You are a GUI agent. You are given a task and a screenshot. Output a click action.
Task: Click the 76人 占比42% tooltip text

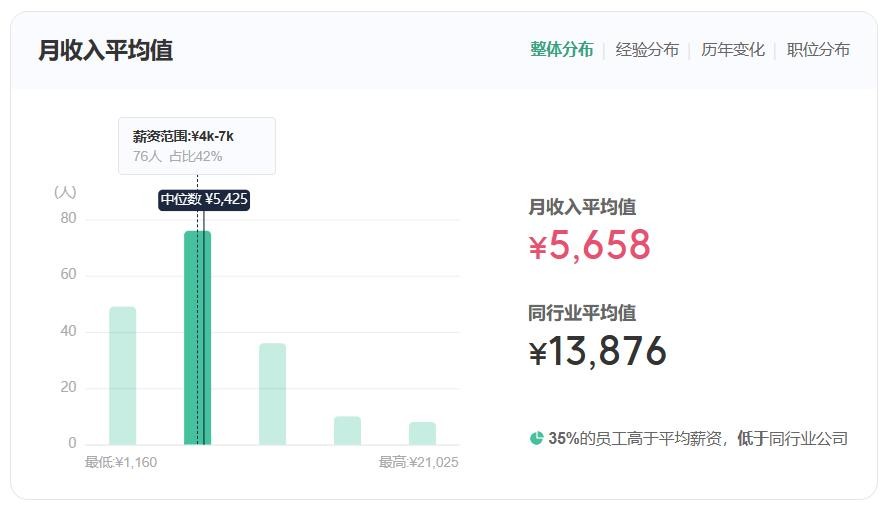coord(177,156)
